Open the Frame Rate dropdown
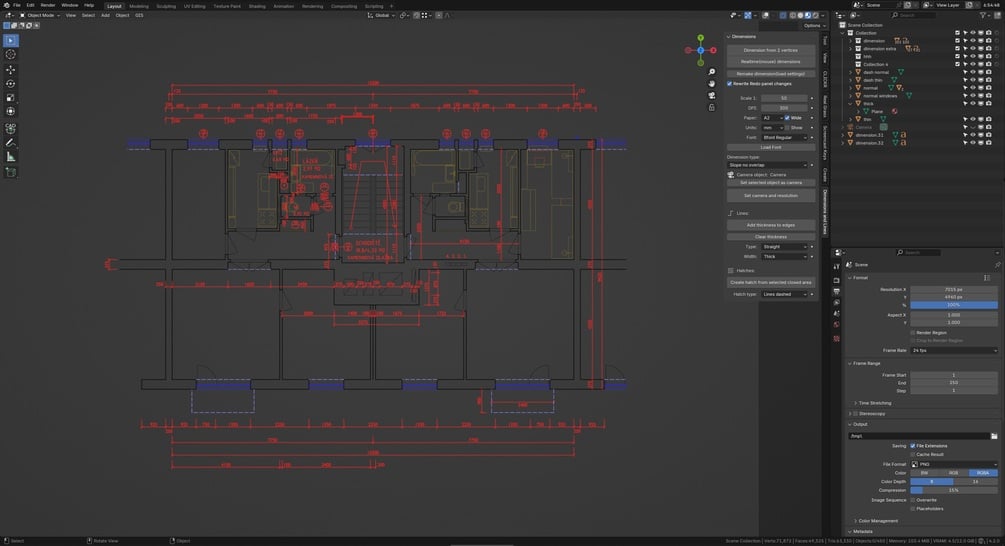 954,351
